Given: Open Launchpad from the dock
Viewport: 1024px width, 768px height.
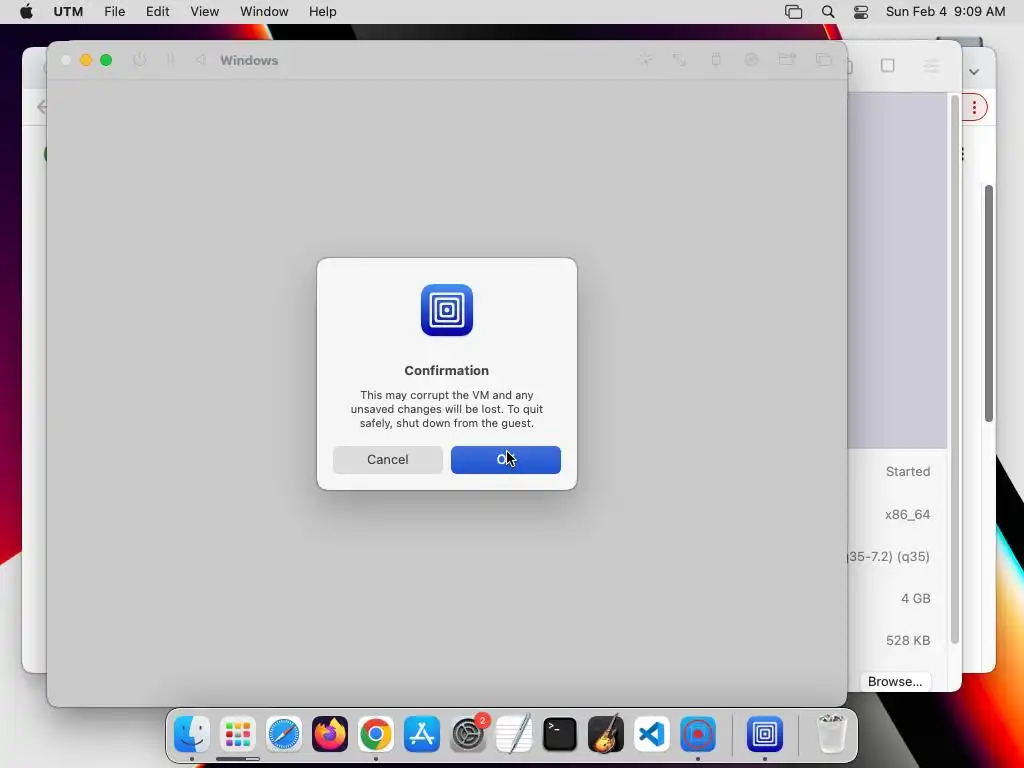Looking at the screenshot, I should [x=238, y=734].
